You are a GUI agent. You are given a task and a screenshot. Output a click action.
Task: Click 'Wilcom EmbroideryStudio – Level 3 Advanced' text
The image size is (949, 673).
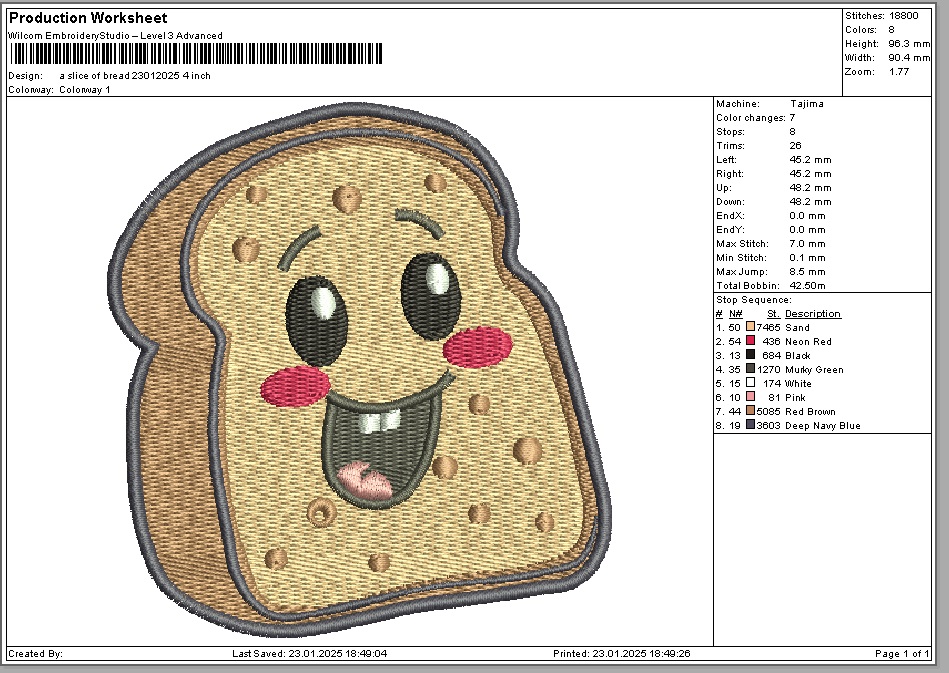pos(116,36)
